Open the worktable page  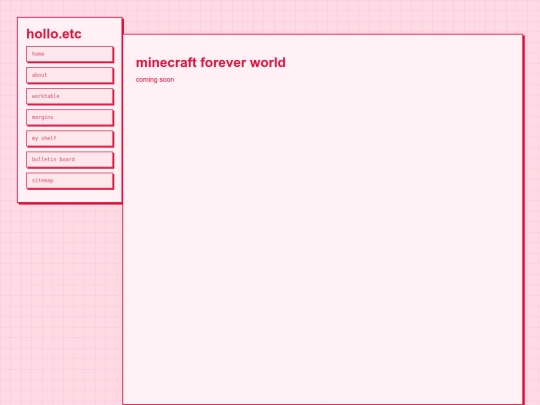[x=70, y=96]
